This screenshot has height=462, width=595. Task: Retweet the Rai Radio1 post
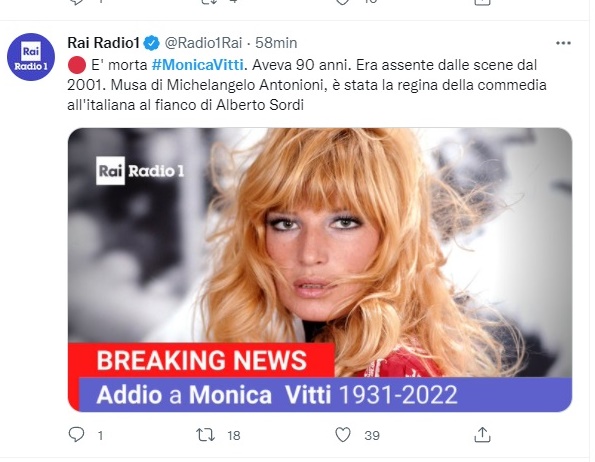(x=205, y=435)
